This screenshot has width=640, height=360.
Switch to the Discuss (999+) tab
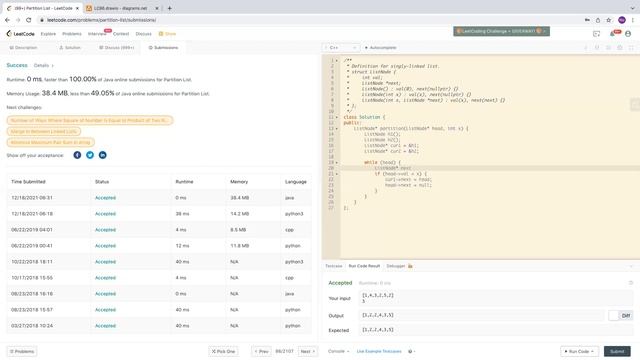(x=117, y=48)
